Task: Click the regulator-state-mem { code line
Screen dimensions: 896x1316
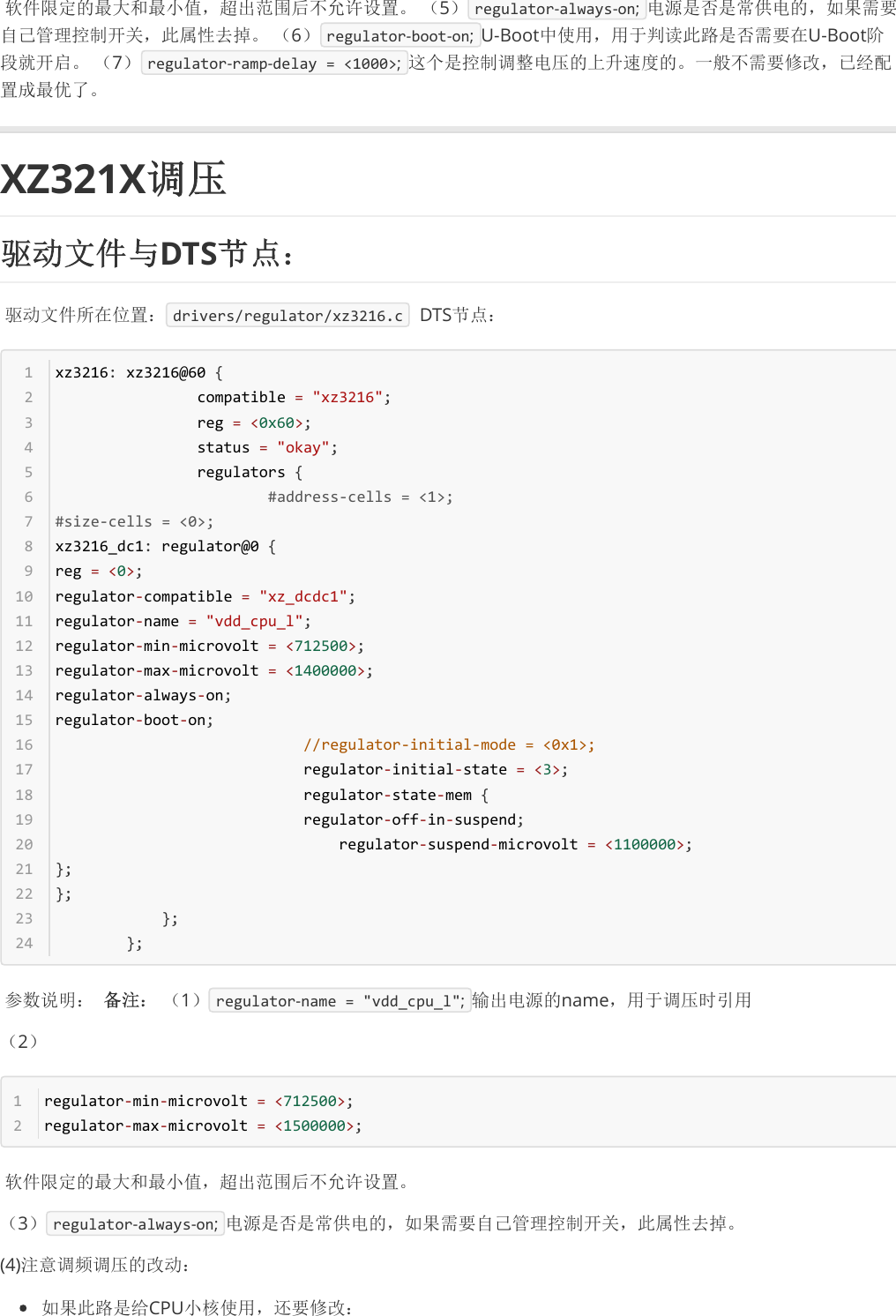Action: 395,796
